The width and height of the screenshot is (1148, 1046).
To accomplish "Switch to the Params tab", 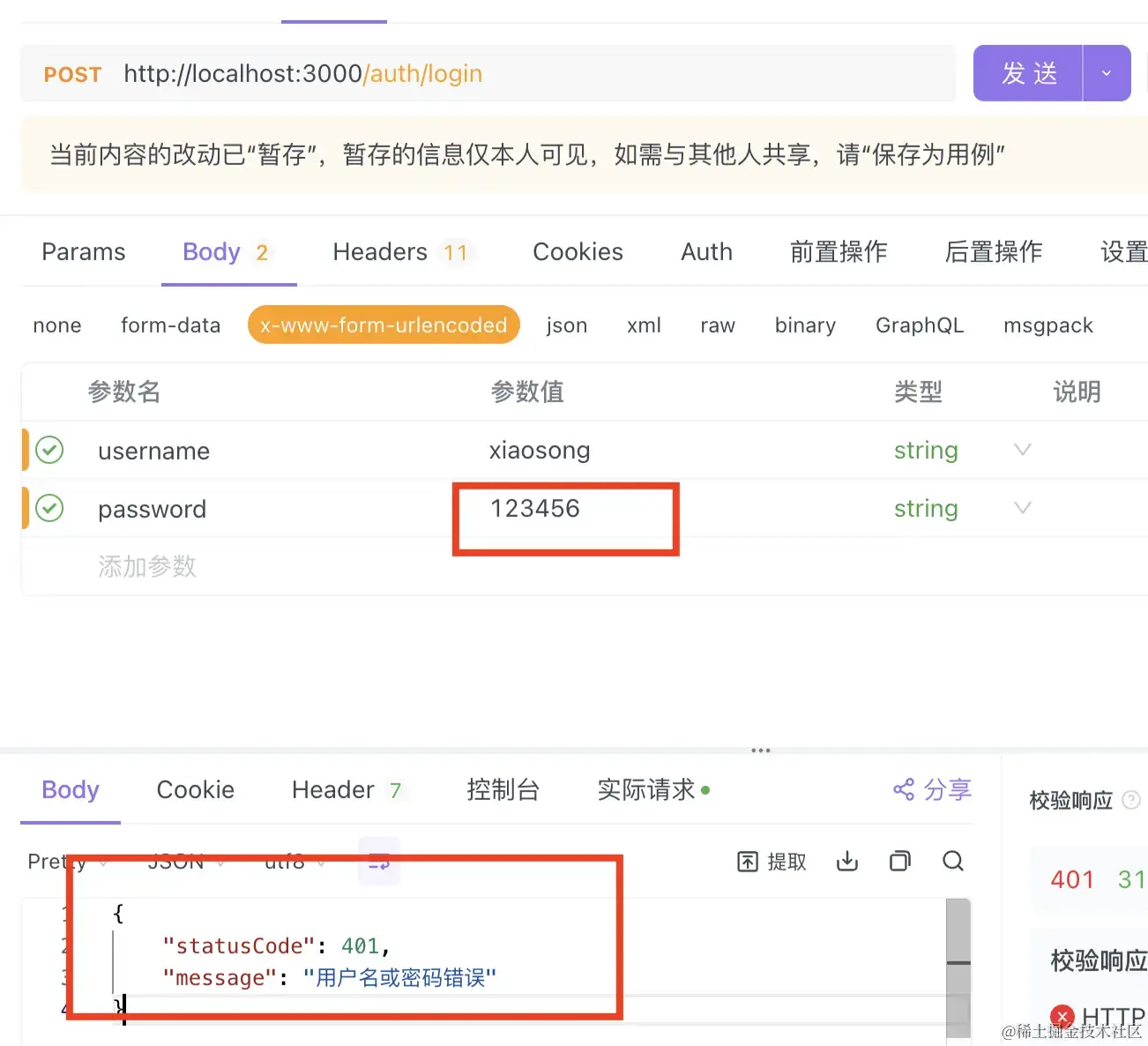I will (x=84, y=252).
